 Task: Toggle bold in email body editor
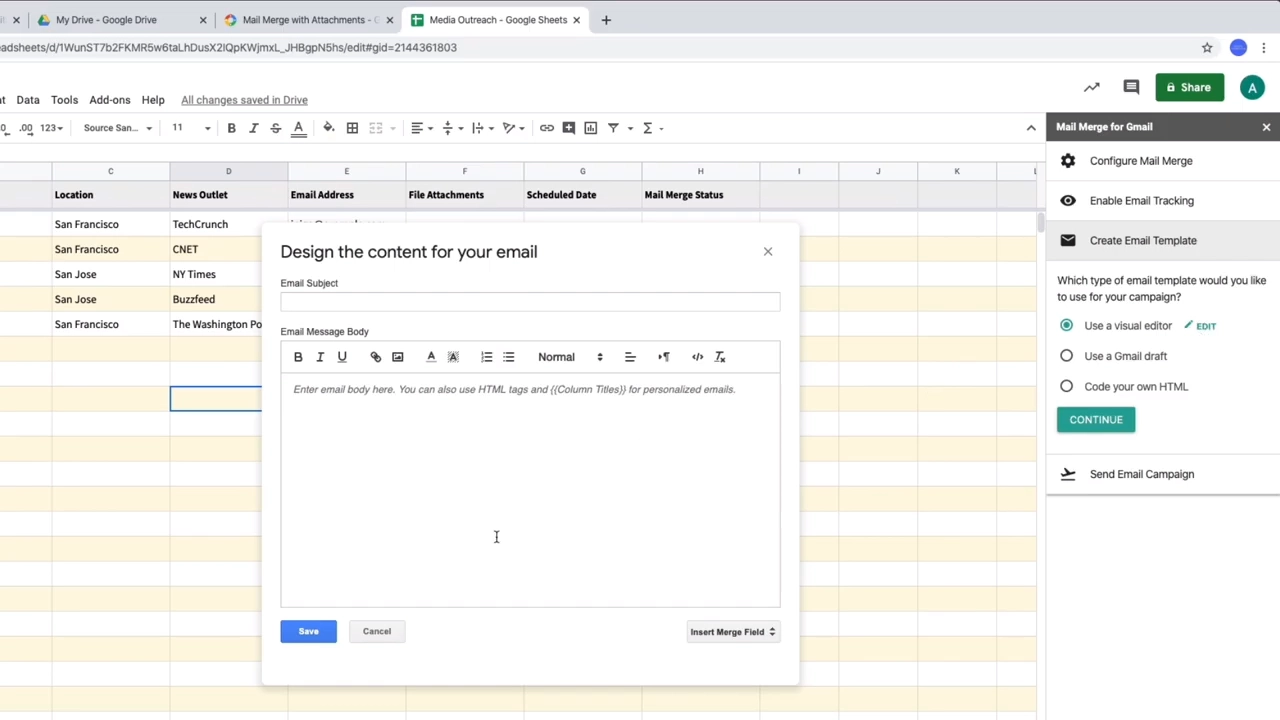click(x=298, y=357)
